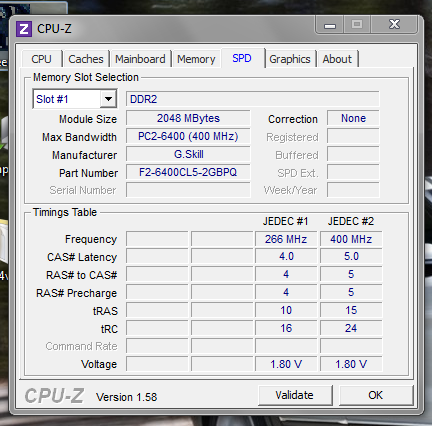Click the 2048 MBytes module size value
The height and width of the screenshot is (426, 432).
click(188, 118)
